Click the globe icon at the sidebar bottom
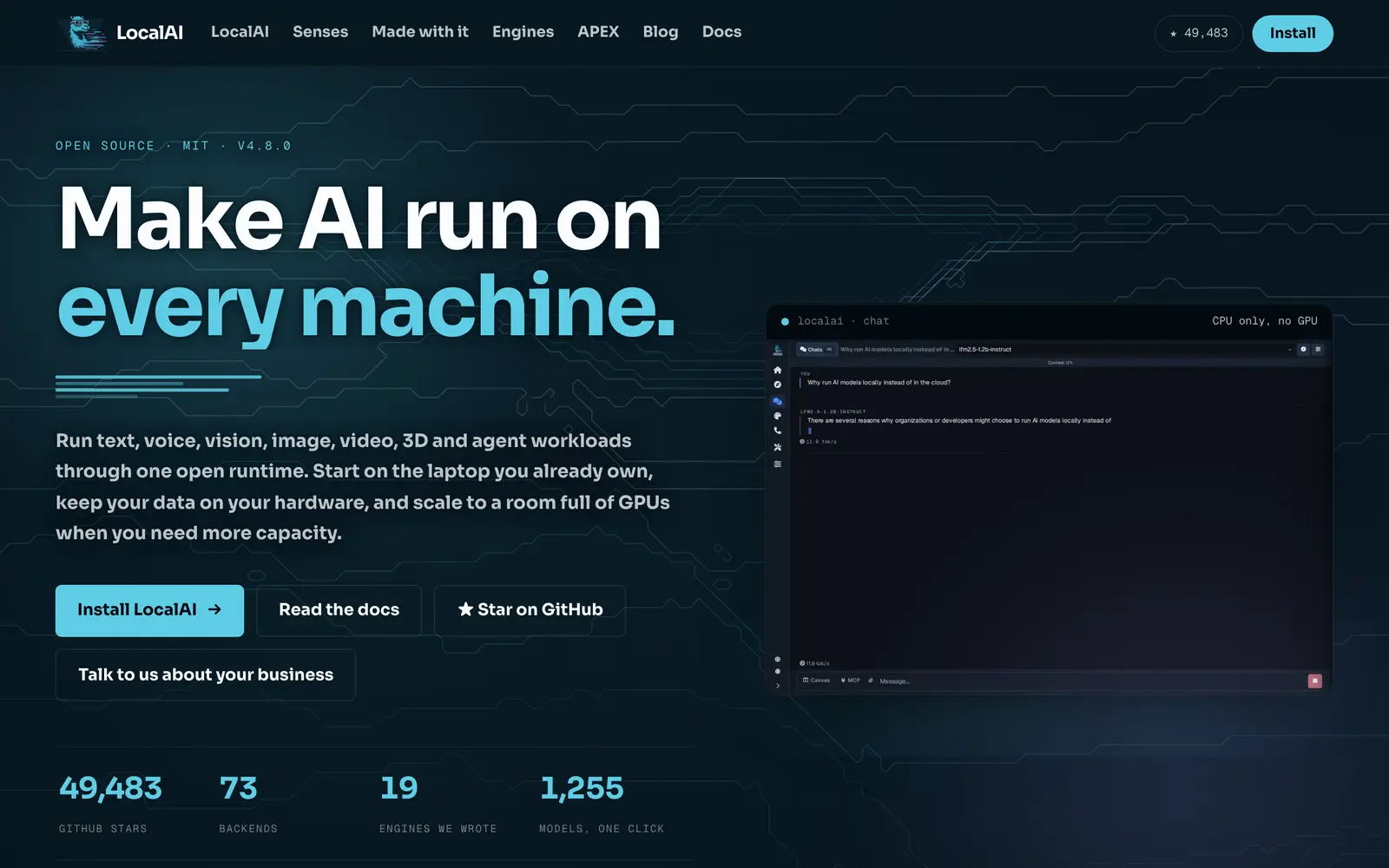This screenshot has width=1389, height=868. (777, 659)
